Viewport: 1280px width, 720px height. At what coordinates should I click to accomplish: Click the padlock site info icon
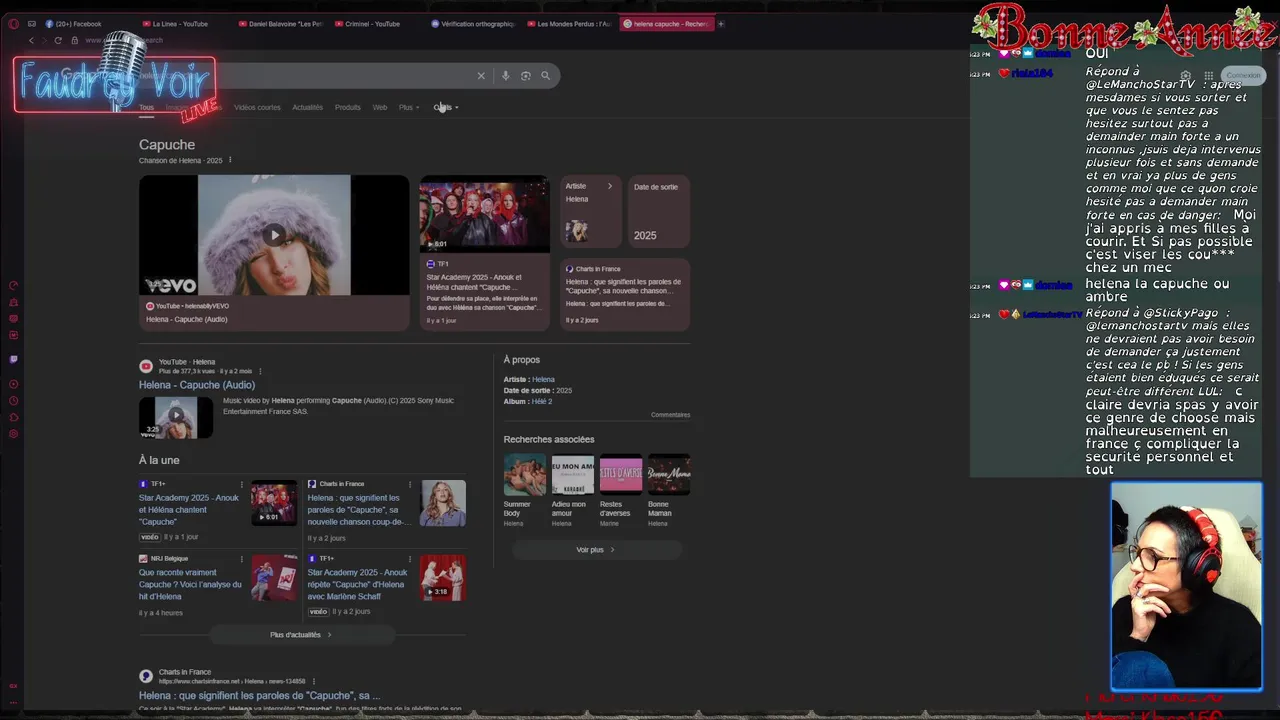[75, 40]
